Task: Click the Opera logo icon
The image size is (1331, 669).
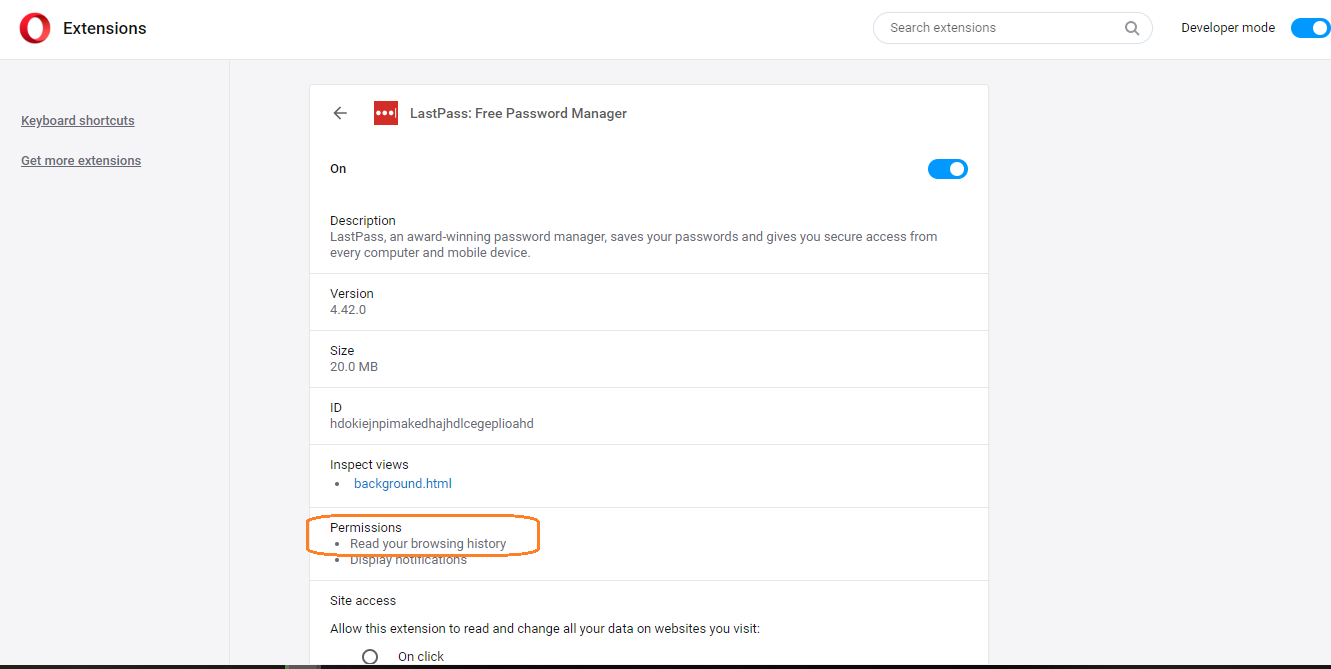Action: coord(34,28)
